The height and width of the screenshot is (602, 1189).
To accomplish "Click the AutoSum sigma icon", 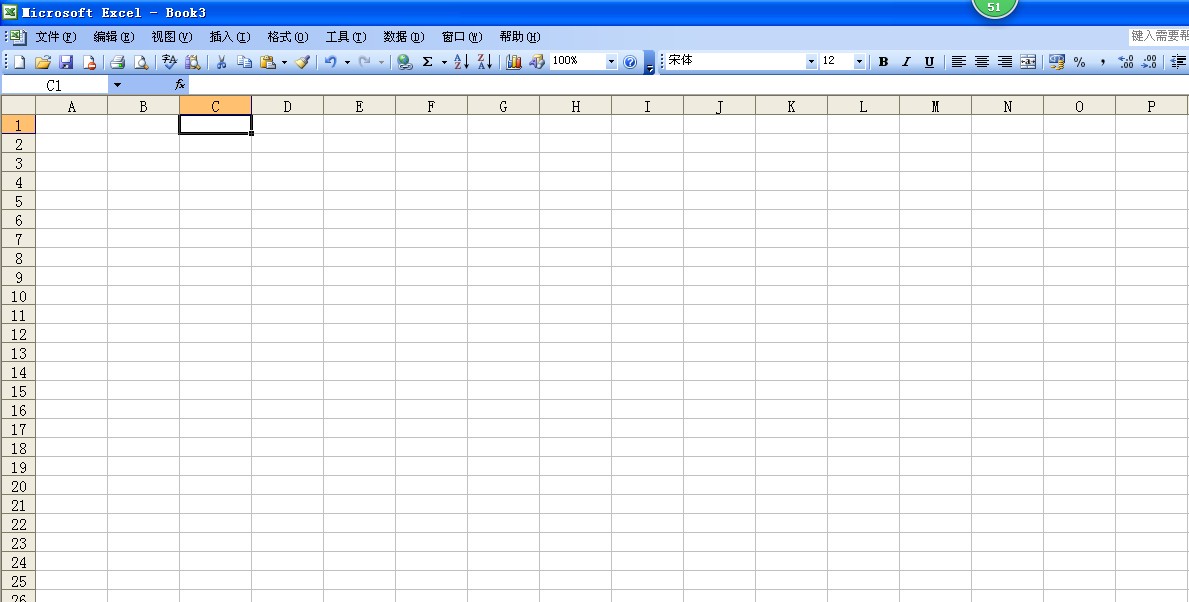I will [428, 62].
